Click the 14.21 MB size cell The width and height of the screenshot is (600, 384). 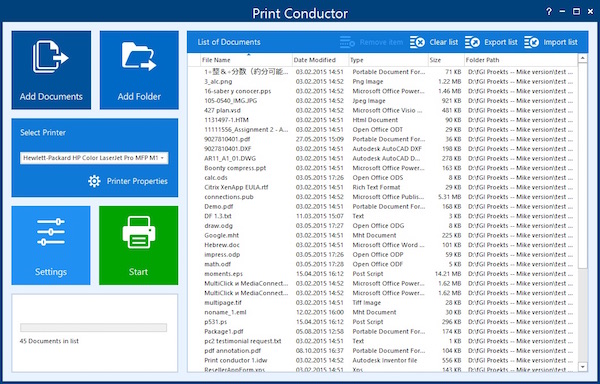(448, 274)
